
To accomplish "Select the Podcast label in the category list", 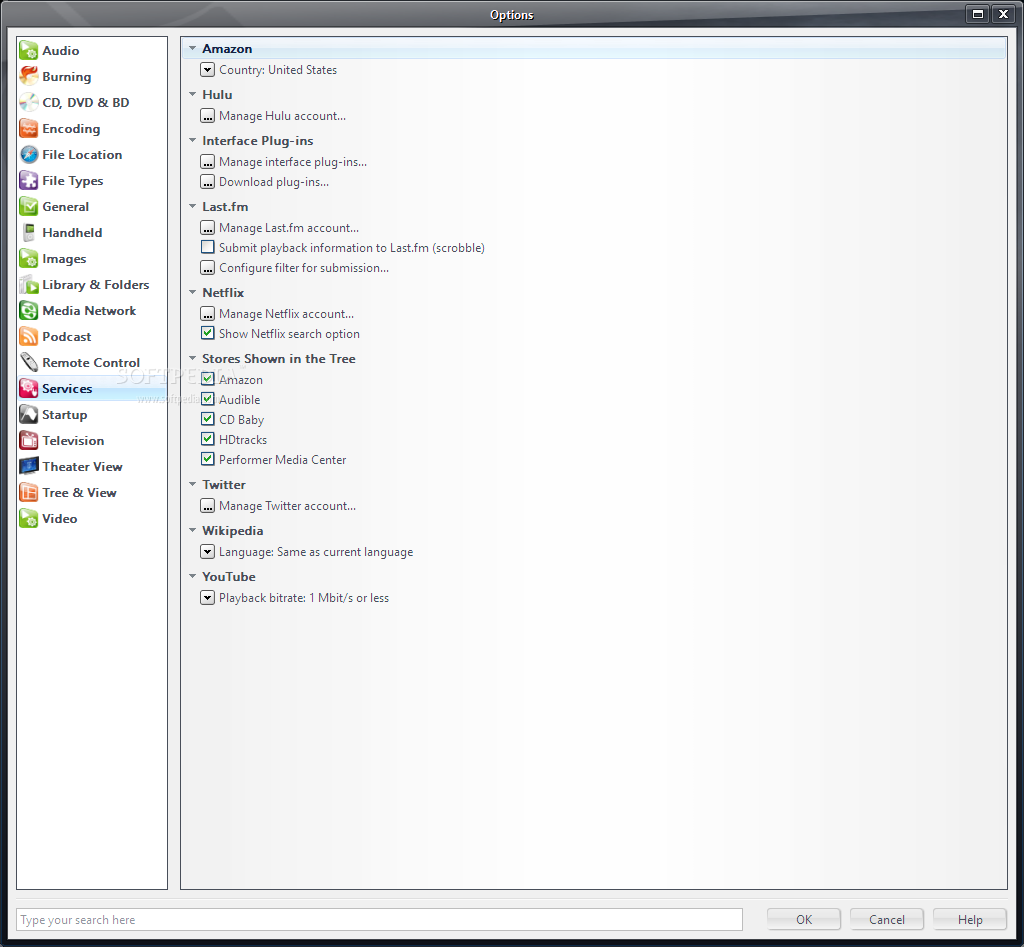I will coord(67,336).
